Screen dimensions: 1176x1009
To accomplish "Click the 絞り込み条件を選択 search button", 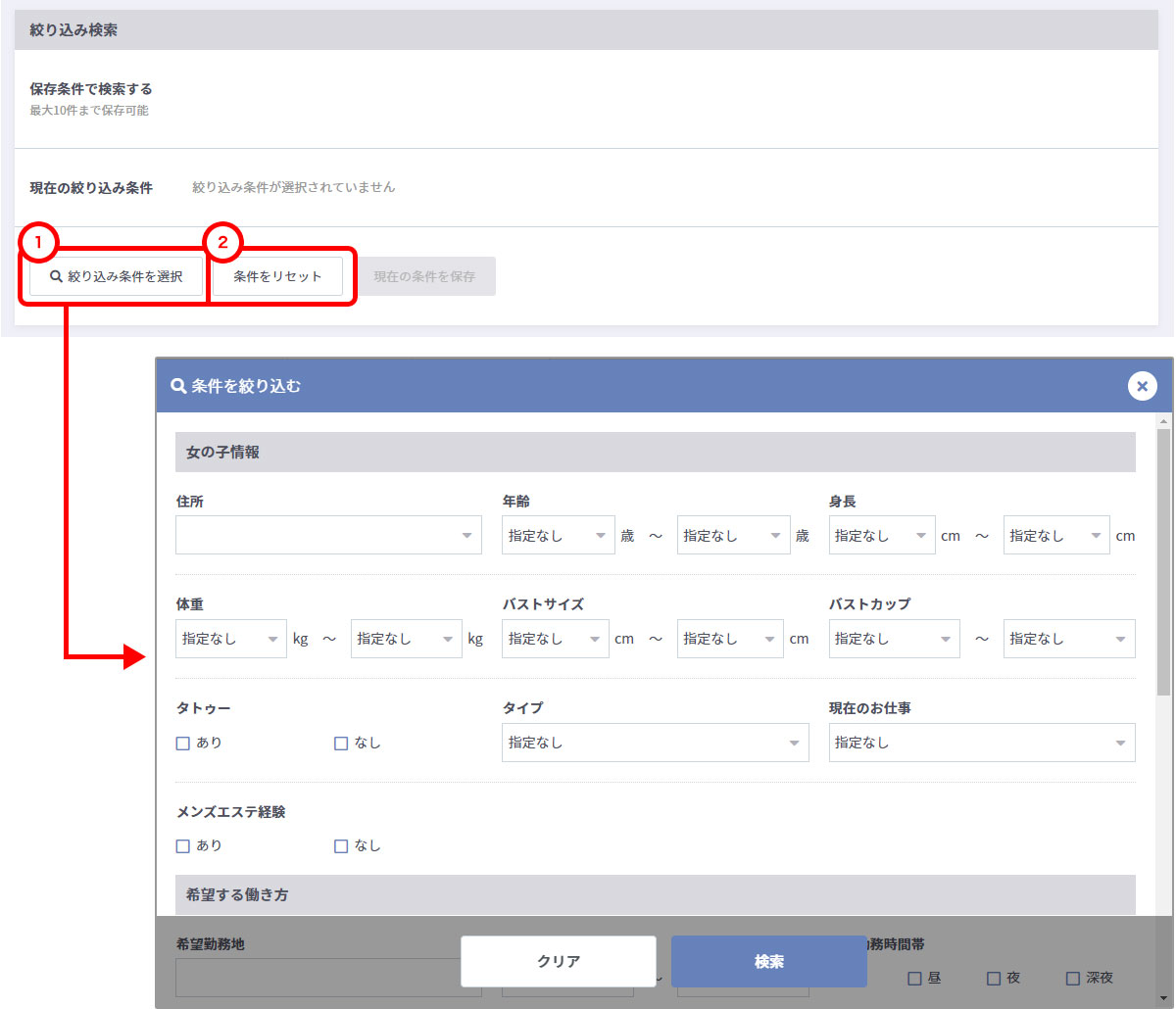I will click(x=117, y=276).
